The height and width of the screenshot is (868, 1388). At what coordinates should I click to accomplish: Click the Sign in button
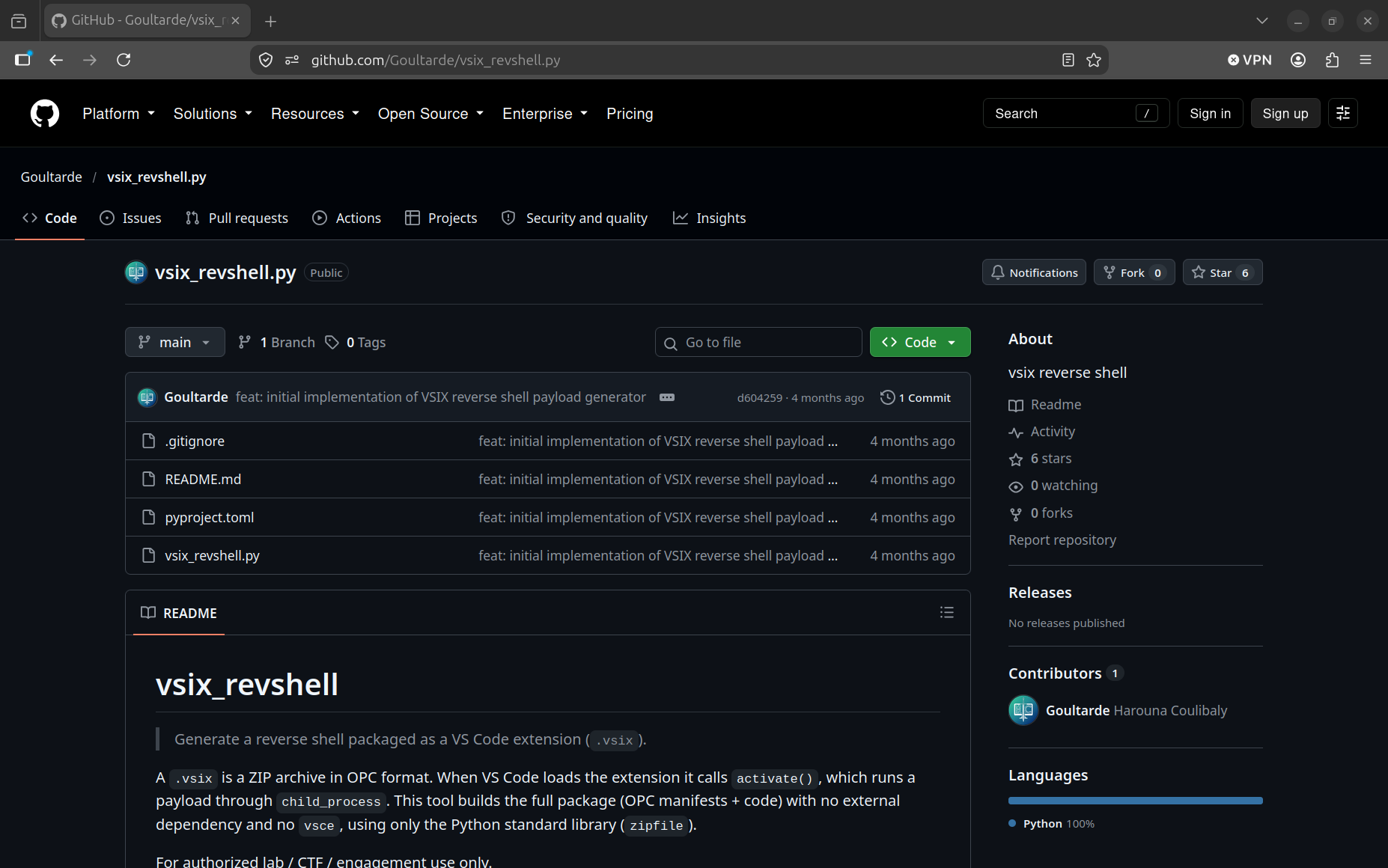tap(1211, 113)
